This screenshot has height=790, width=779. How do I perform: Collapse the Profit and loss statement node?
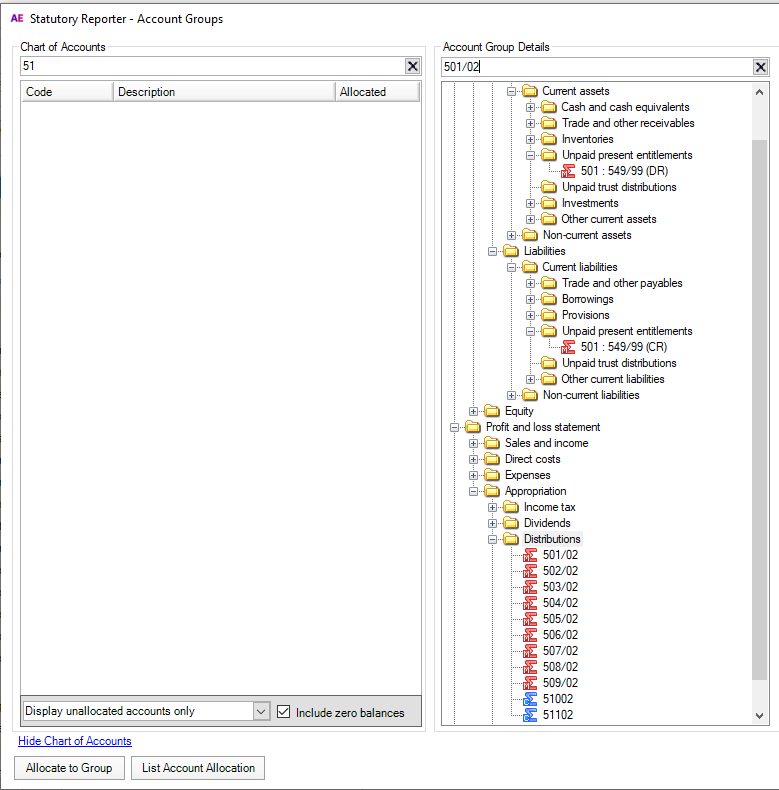tap(455, 427)
